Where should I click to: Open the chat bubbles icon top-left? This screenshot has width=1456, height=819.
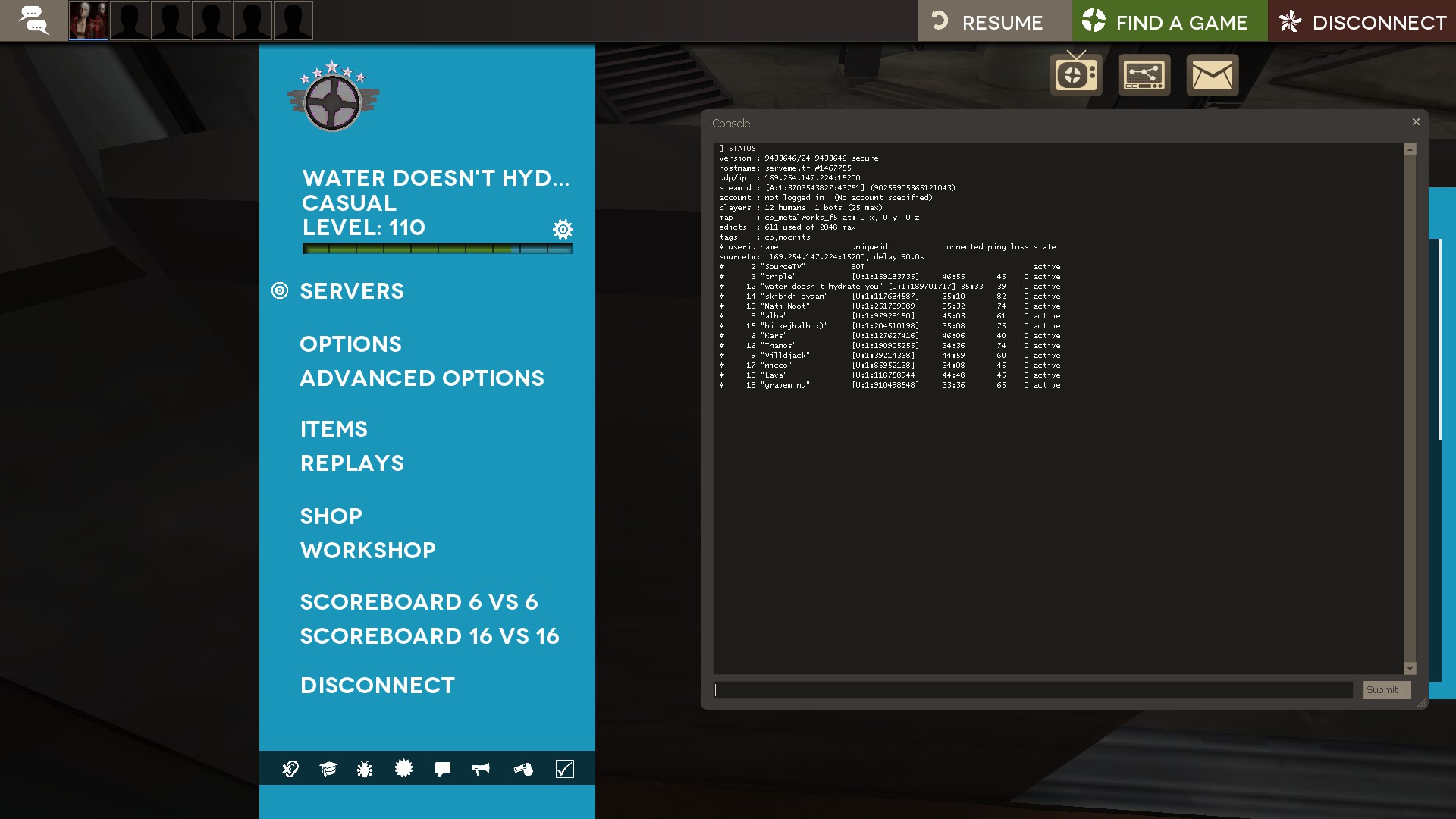tap(33, 20)
